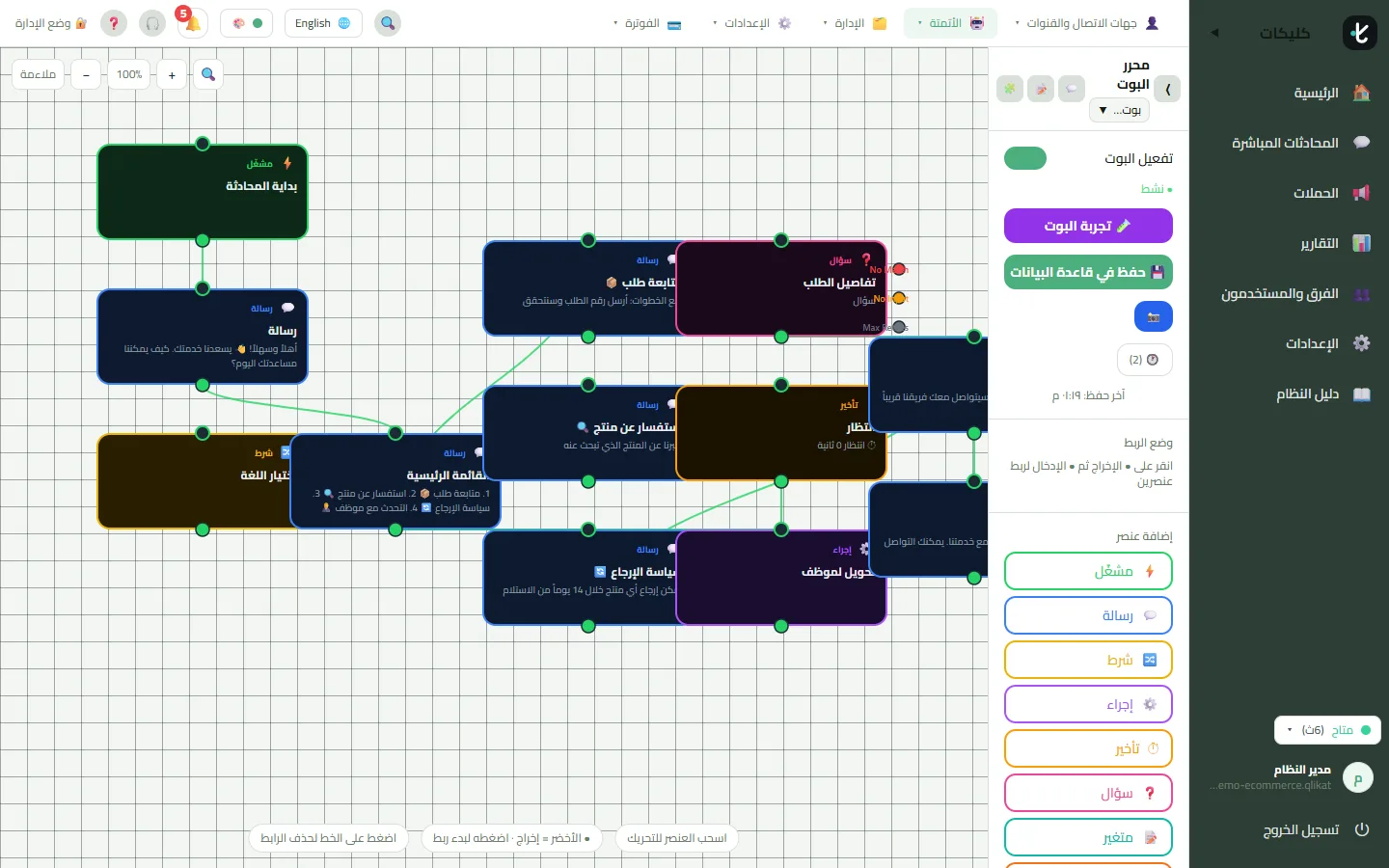The width and height of the screenshot is (1389, 868).
Task: Open the الأتمتة top menu tab
Action: click(950, 23)
